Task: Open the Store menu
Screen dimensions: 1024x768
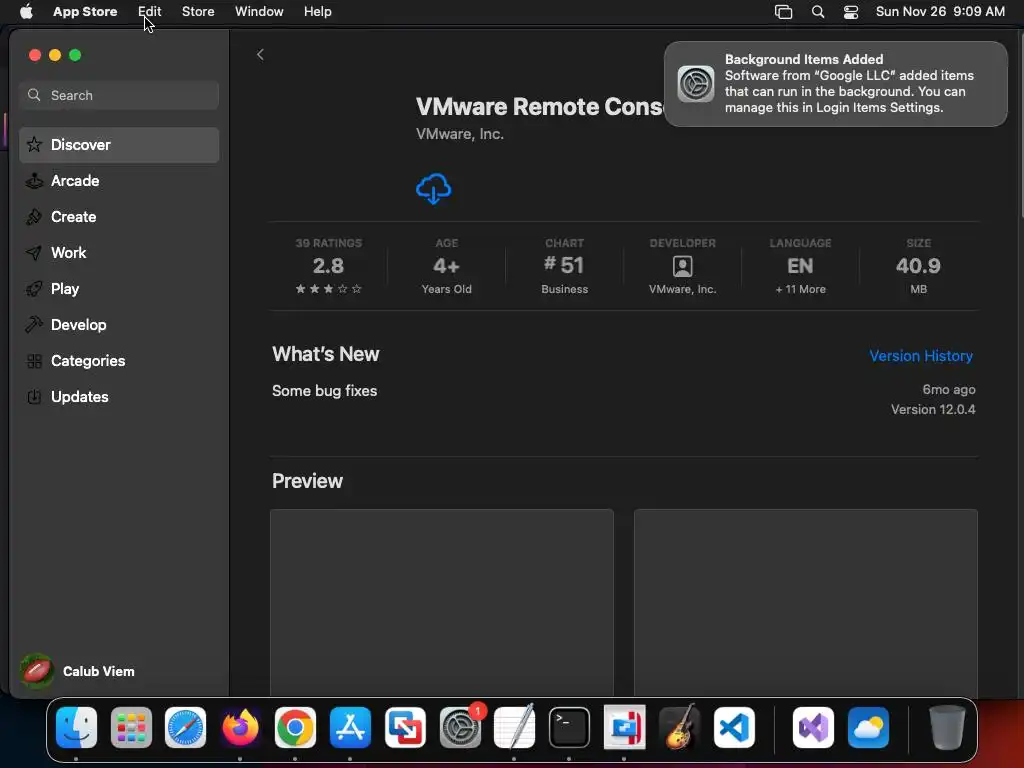Action: pyautogui.click(x=198, y=12)
